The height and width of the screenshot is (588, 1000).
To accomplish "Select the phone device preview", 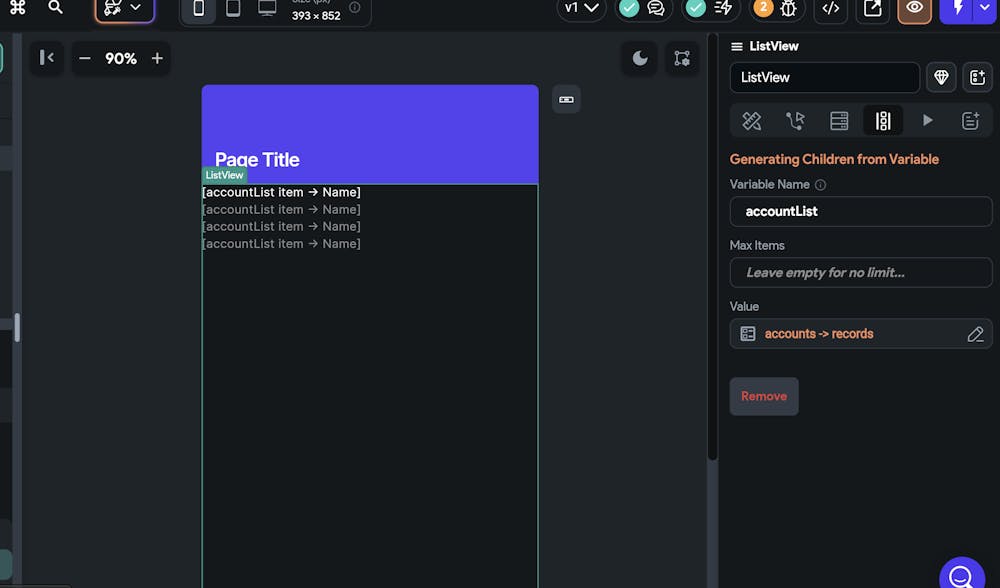I will click(x=199, y=9).
